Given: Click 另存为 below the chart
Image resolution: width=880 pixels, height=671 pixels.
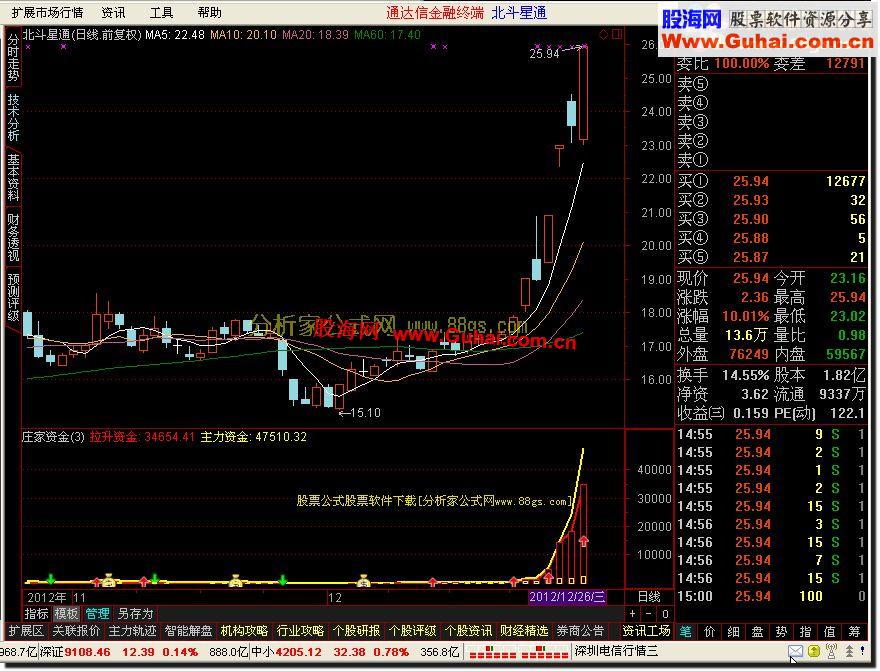Looking at the screenshot, I should point(135,614).
